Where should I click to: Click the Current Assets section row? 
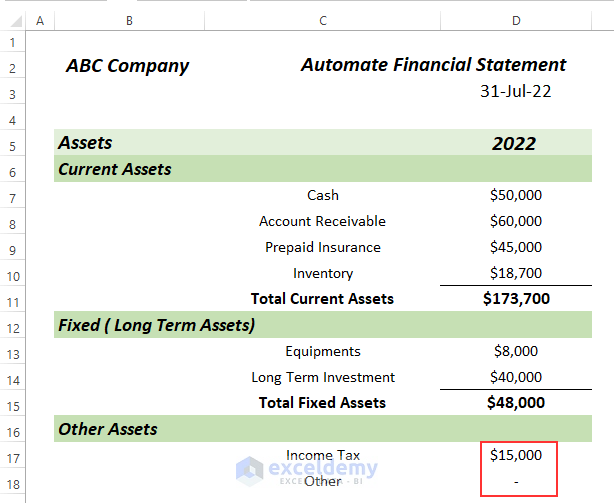click(115, 169)
